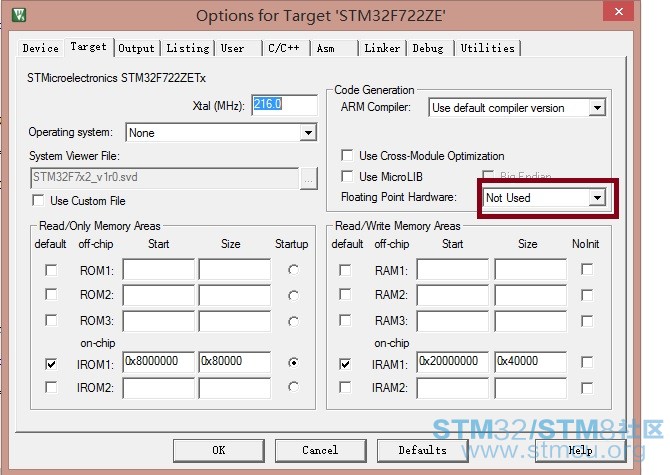Enable the Use Custom File checkbox
This screenshot has width=670, height=475.
coord(38,200)
